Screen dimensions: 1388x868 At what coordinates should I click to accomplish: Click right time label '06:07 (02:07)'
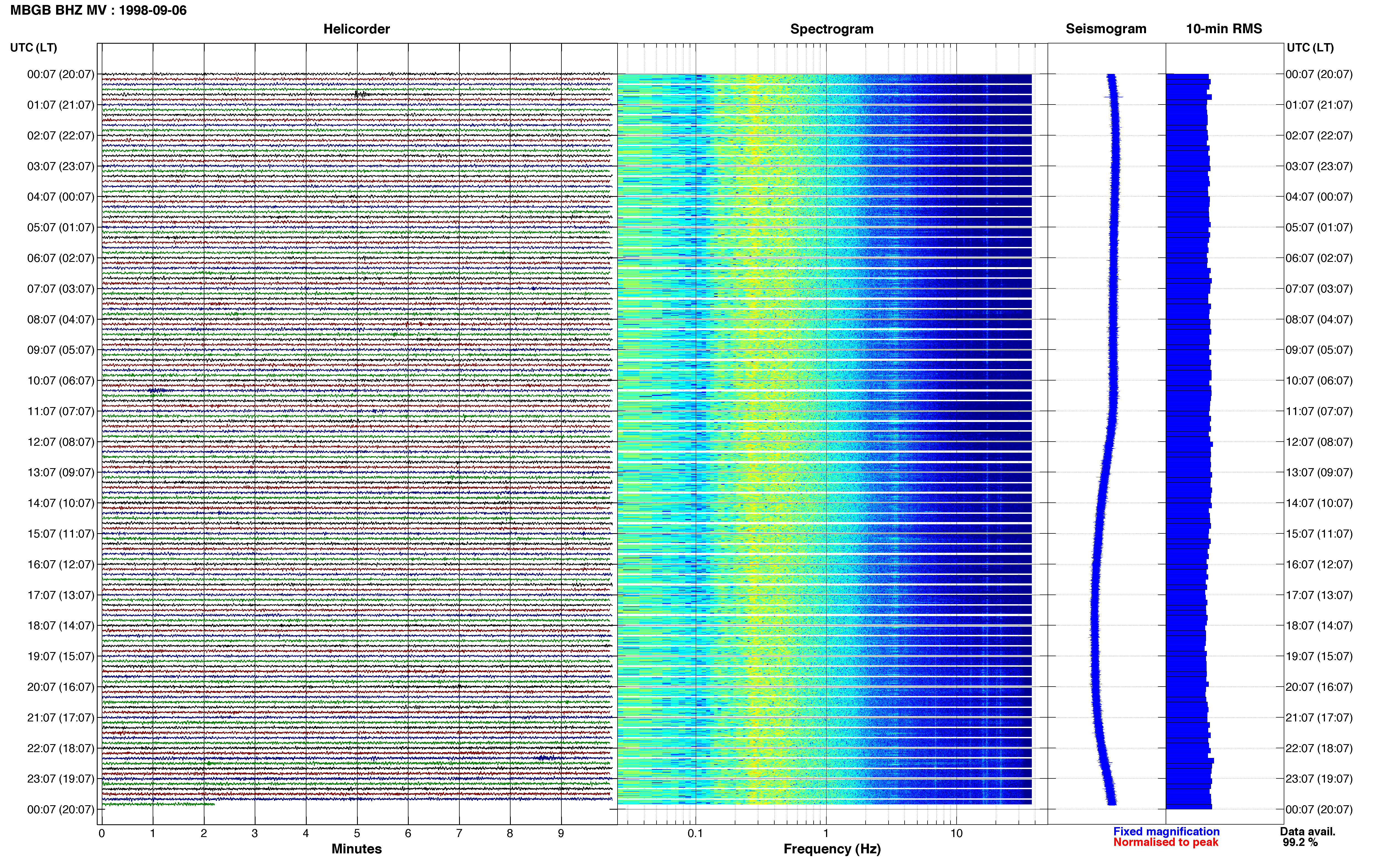[x=1319, y=258]
